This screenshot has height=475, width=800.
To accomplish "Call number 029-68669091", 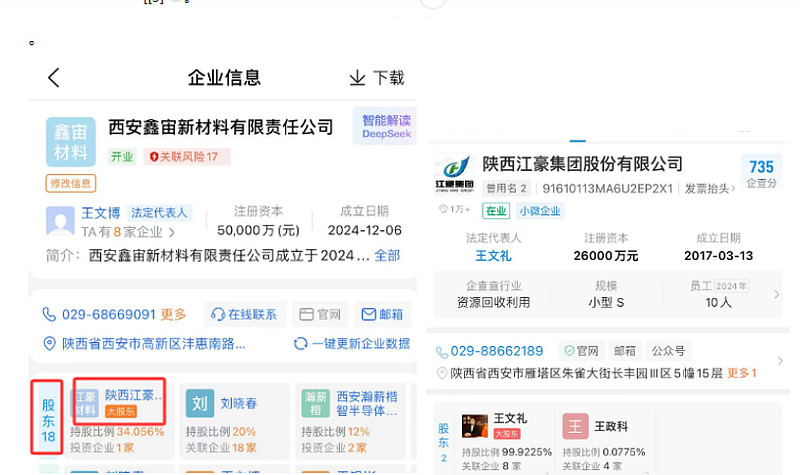I will pos(108,314).
